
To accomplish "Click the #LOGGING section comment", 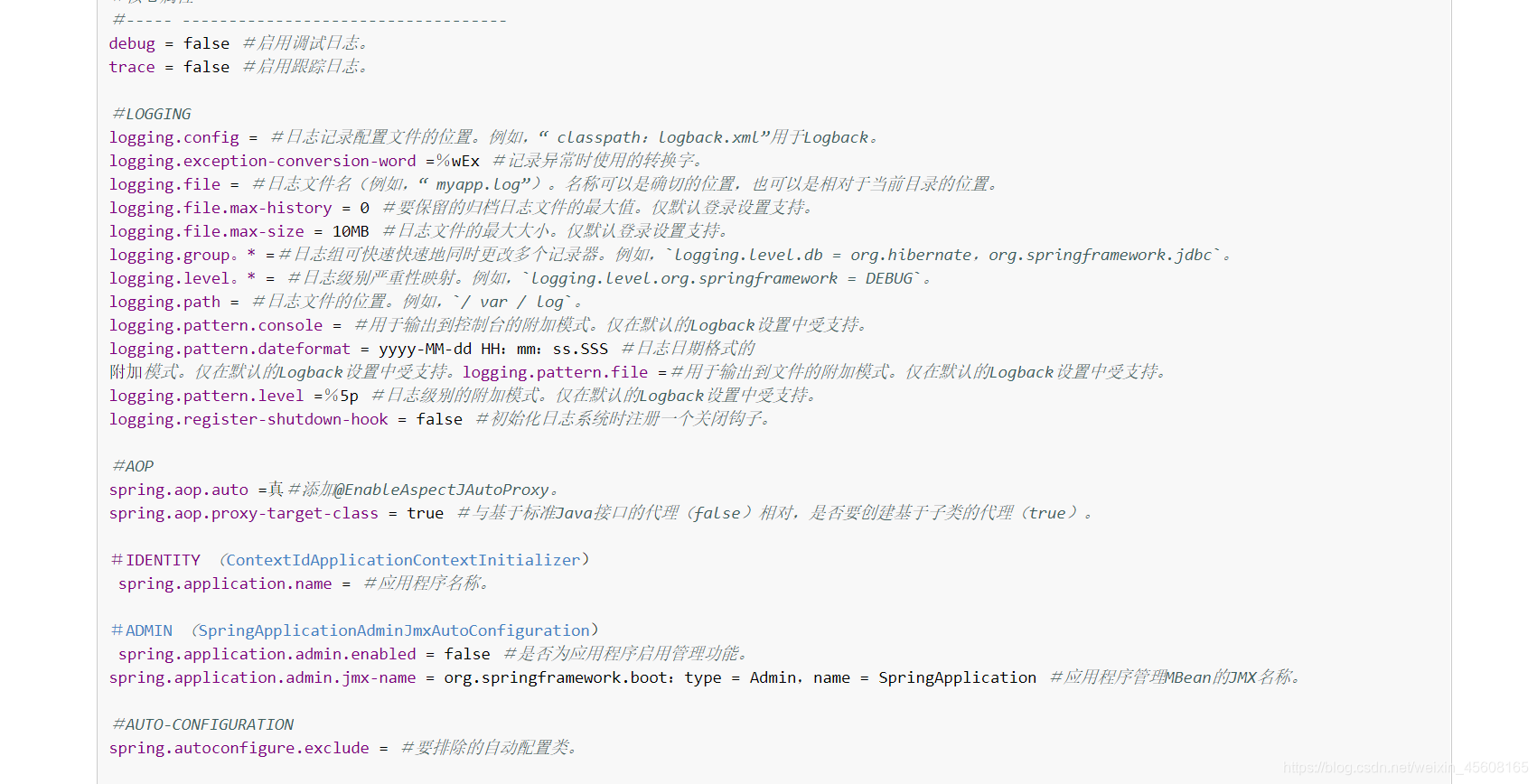I will (152, 114).
